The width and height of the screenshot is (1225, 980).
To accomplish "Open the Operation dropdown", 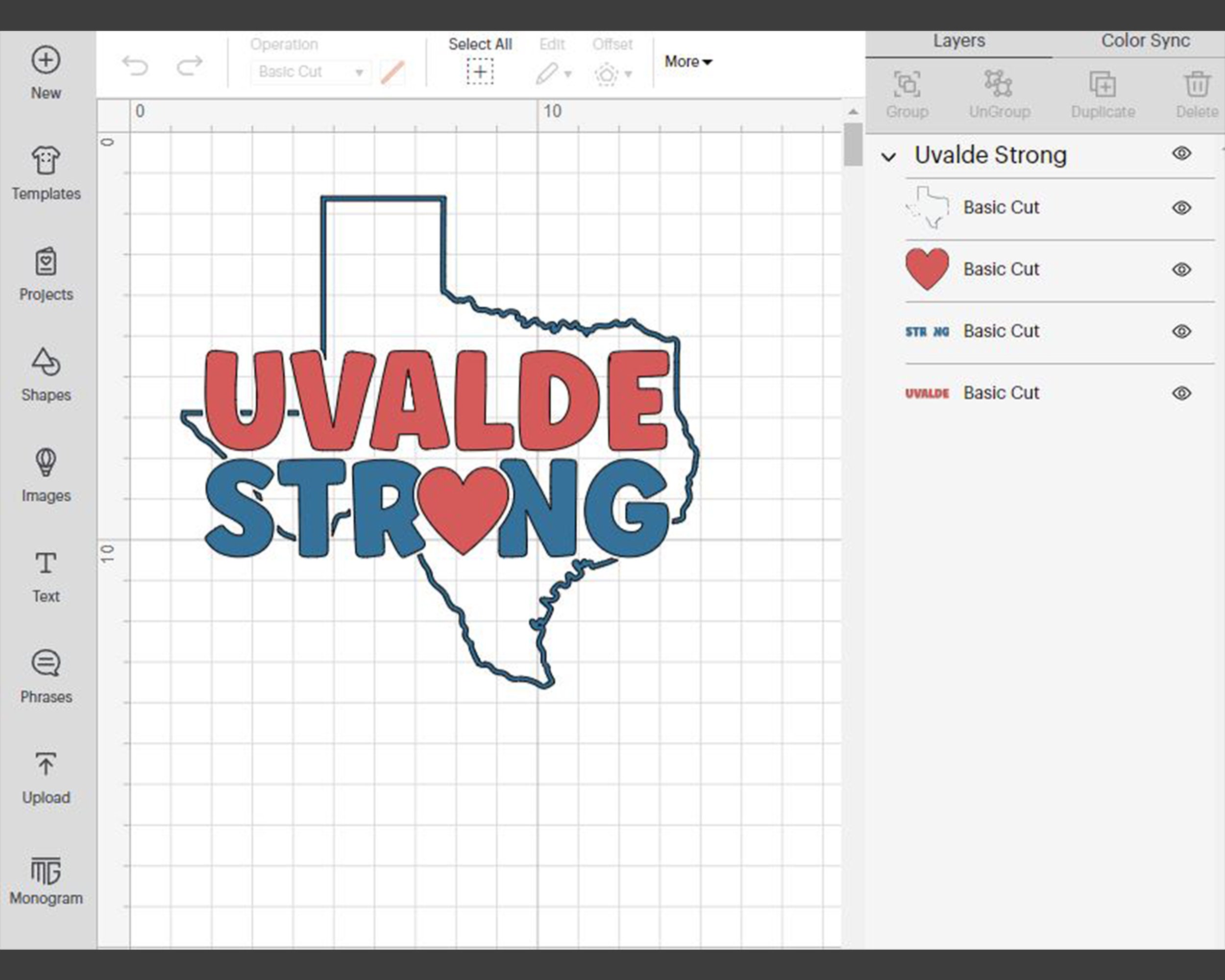I will tap(310, 72).
